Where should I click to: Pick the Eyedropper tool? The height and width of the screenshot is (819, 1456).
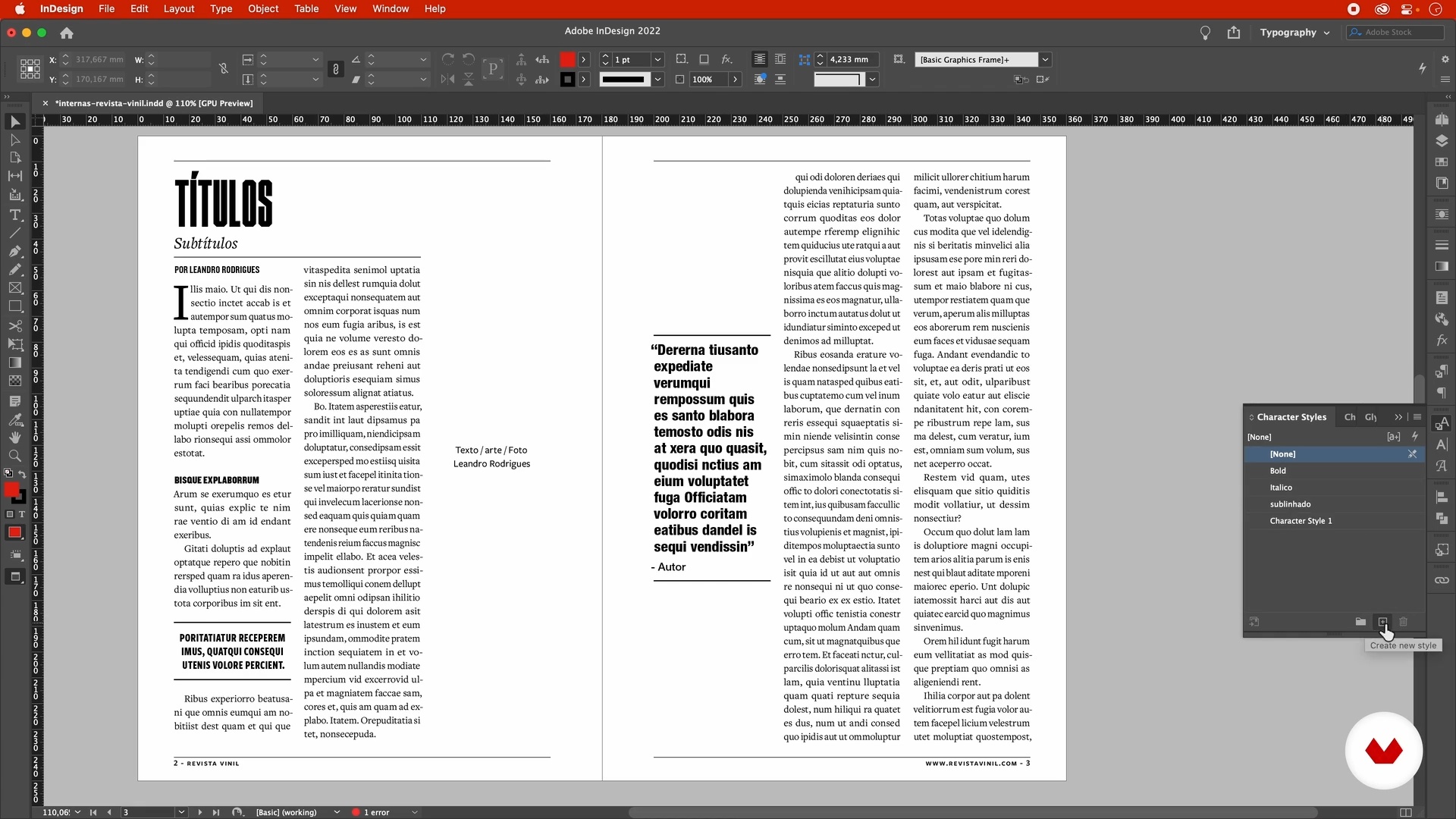click(x=15, y=419)
